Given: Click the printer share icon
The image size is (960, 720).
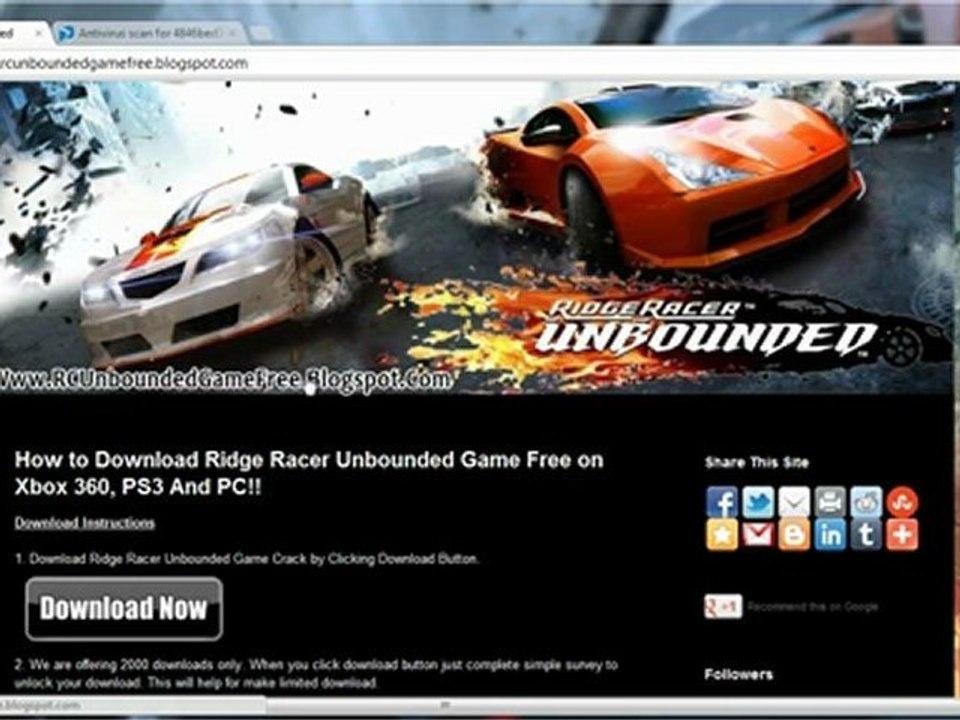Looking at the screenshot, I should click(x=830, y=503).
